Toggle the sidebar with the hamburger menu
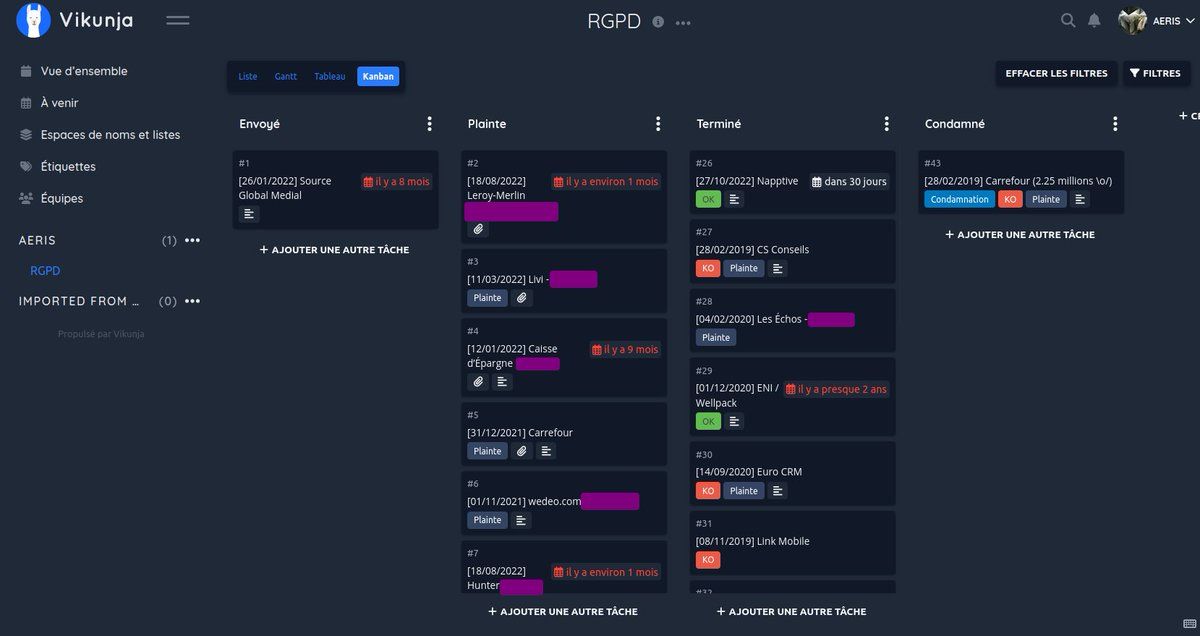The width and height of the screenshot is (1200, 636). point(178,21)
